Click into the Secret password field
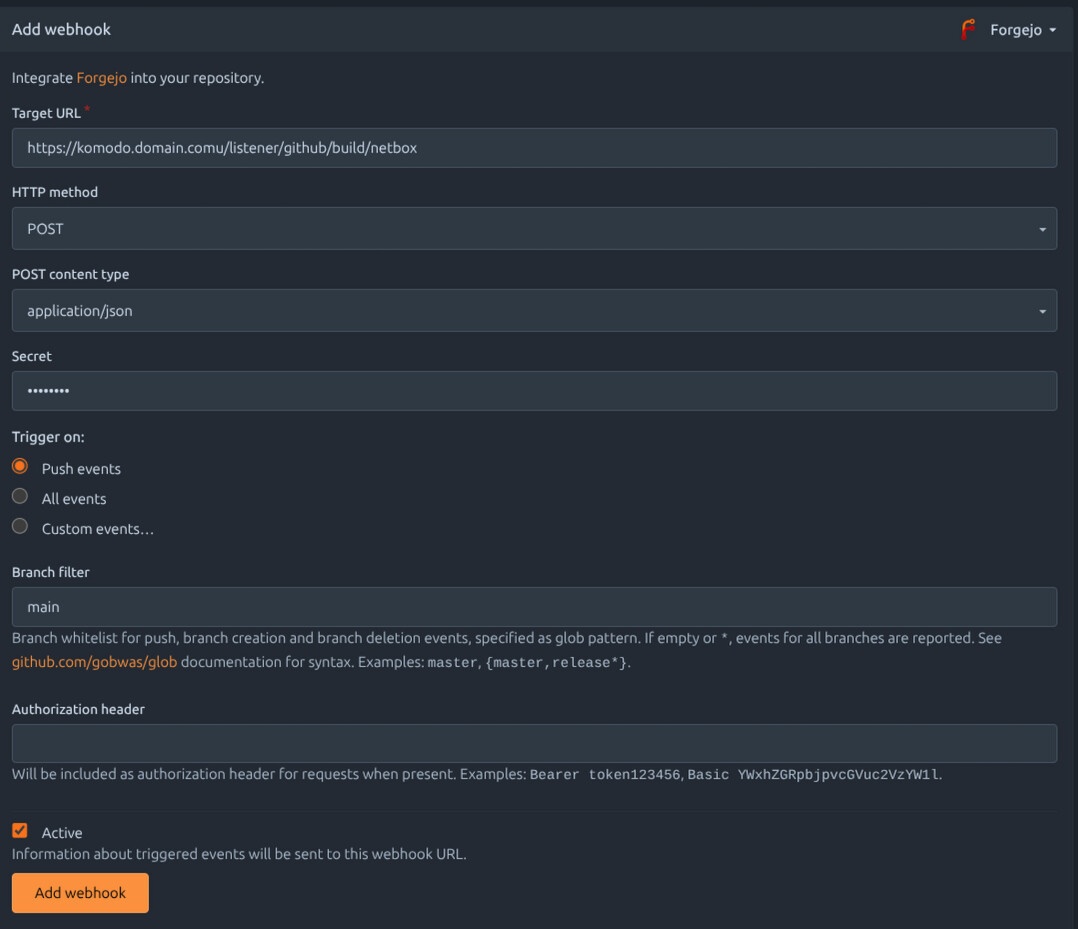 click(x=534, y=391)
